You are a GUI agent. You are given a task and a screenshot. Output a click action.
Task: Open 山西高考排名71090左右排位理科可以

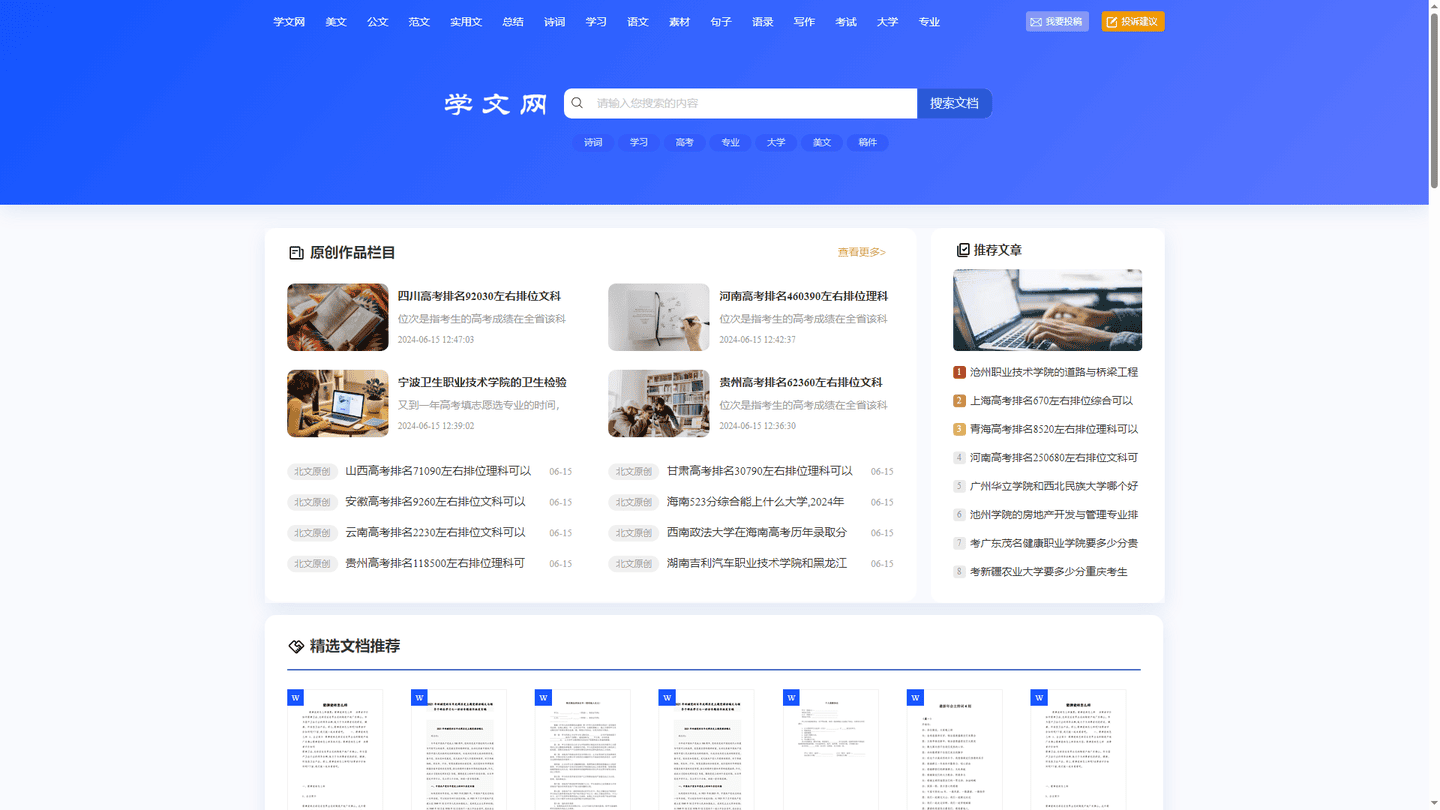pos(438,471)
